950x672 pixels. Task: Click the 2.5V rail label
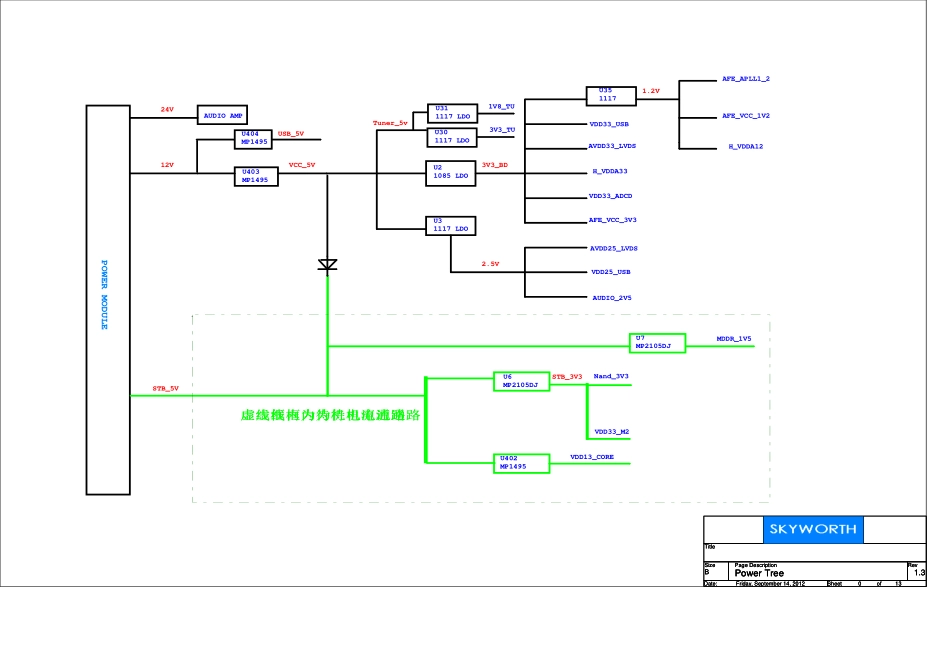[491, 264]
